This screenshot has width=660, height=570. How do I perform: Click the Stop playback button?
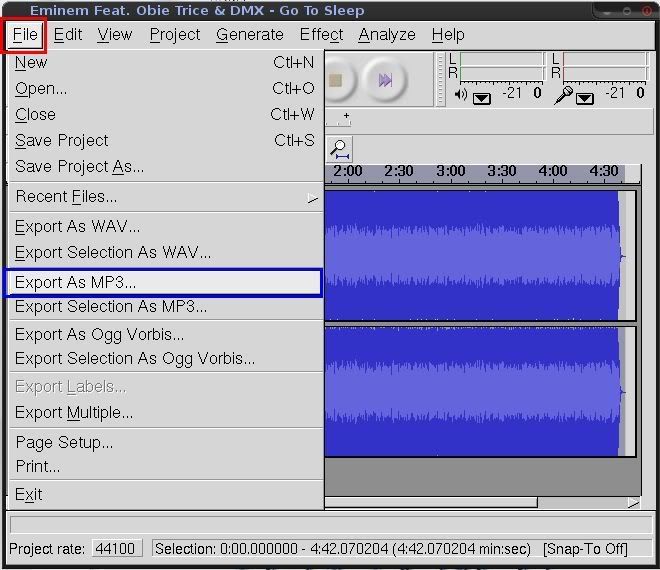click(x=338, y=80)
